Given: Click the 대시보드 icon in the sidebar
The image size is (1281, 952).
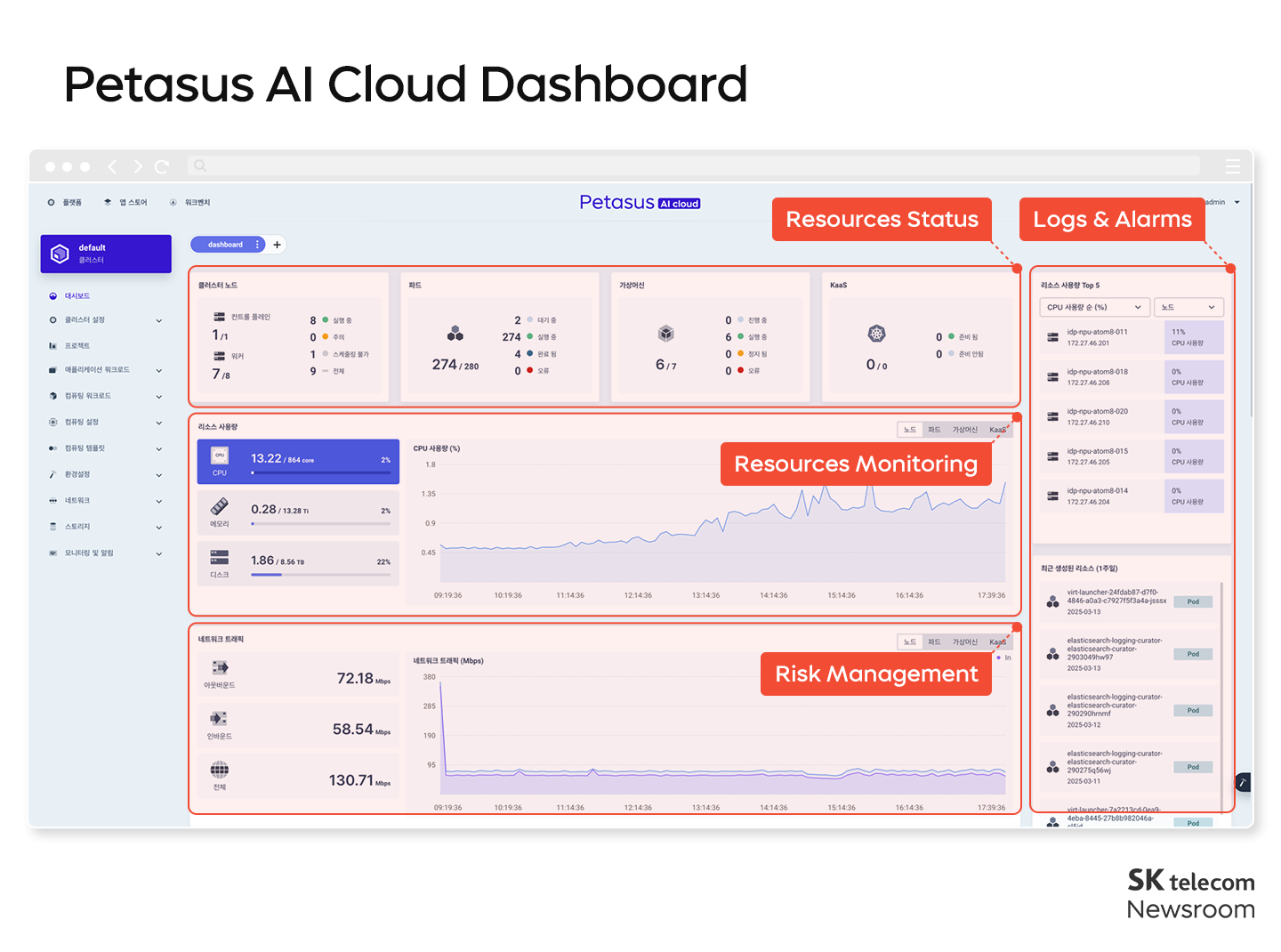Looking at the screenshot, I should pos(53,296).
